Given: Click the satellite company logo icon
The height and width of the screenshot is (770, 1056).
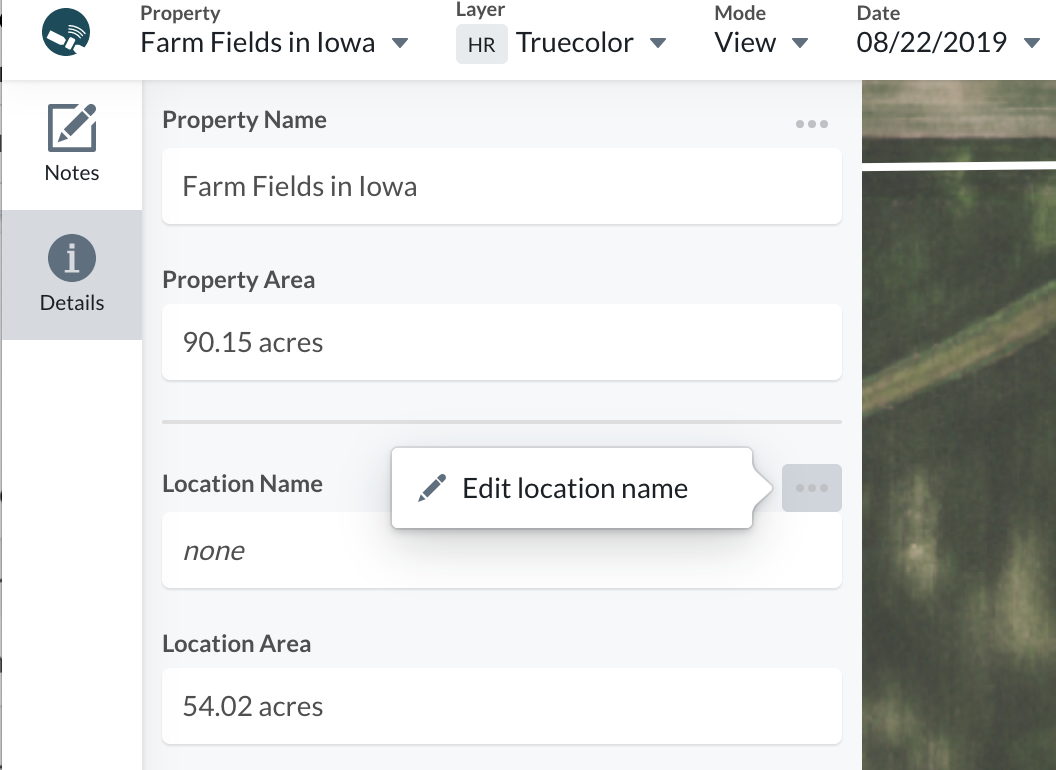Looking at the screenshot, I should [64, 33].
